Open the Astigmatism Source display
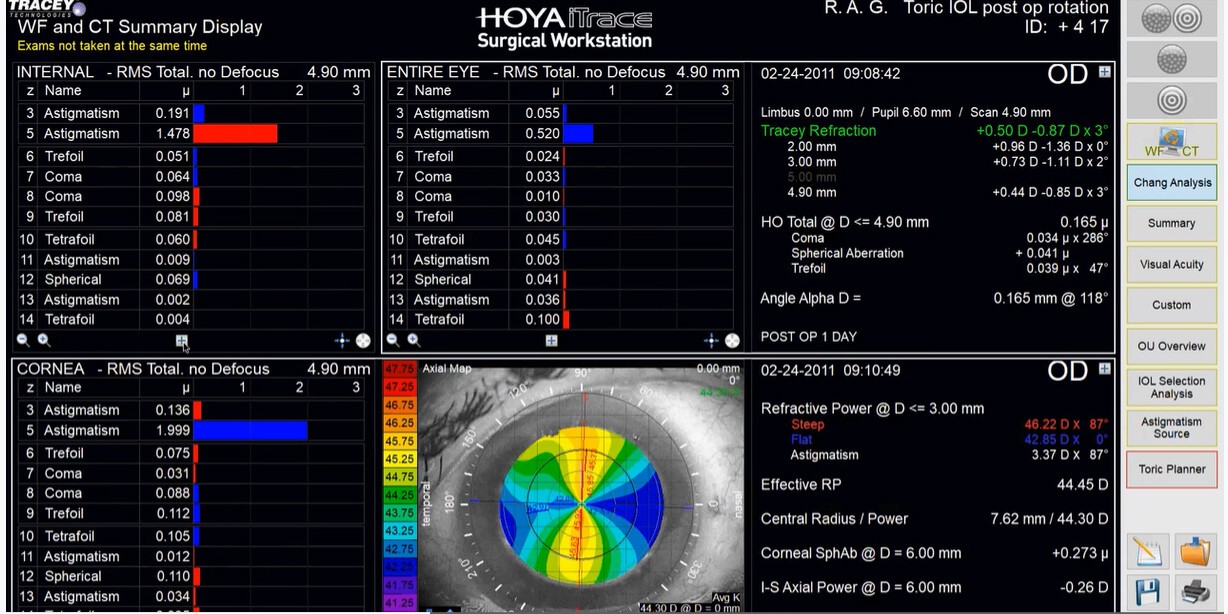Viewport: 1228px width, 614px height. click(x=1172, y=428)
